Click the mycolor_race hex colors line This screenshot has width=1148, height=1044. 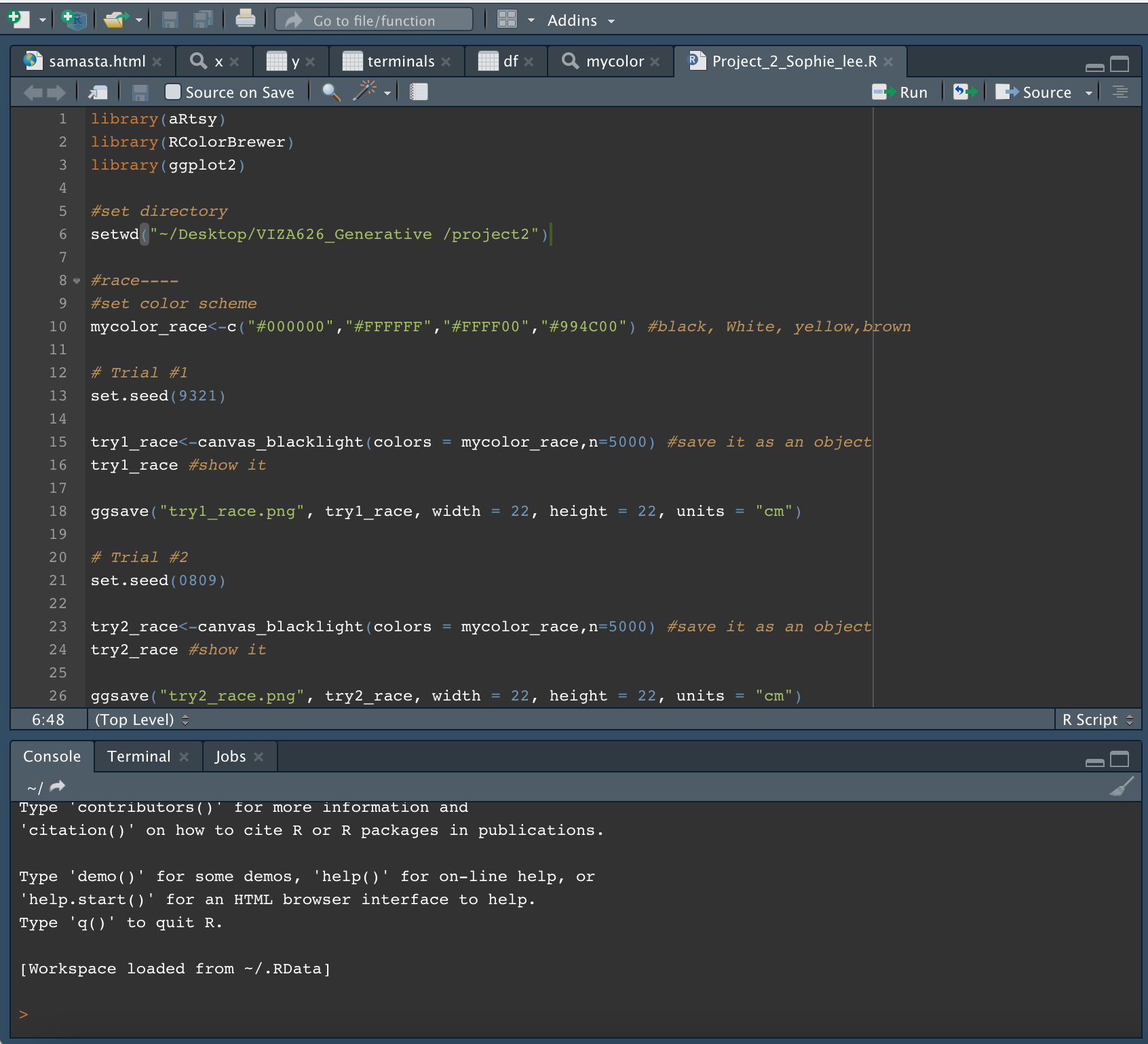coord(501,327)
